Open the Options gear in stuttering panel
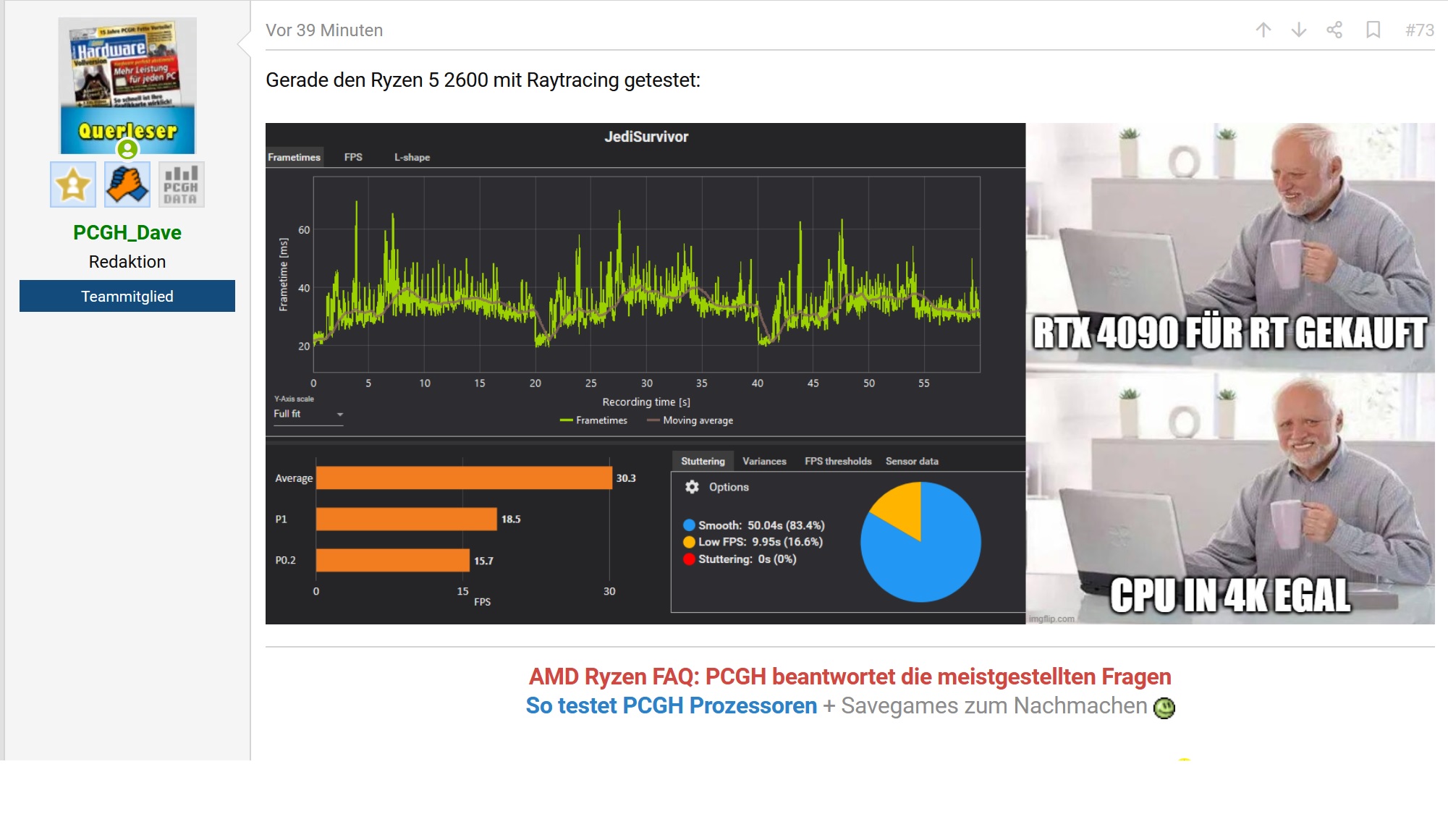The image size is (1448, 840). point(693,487)
